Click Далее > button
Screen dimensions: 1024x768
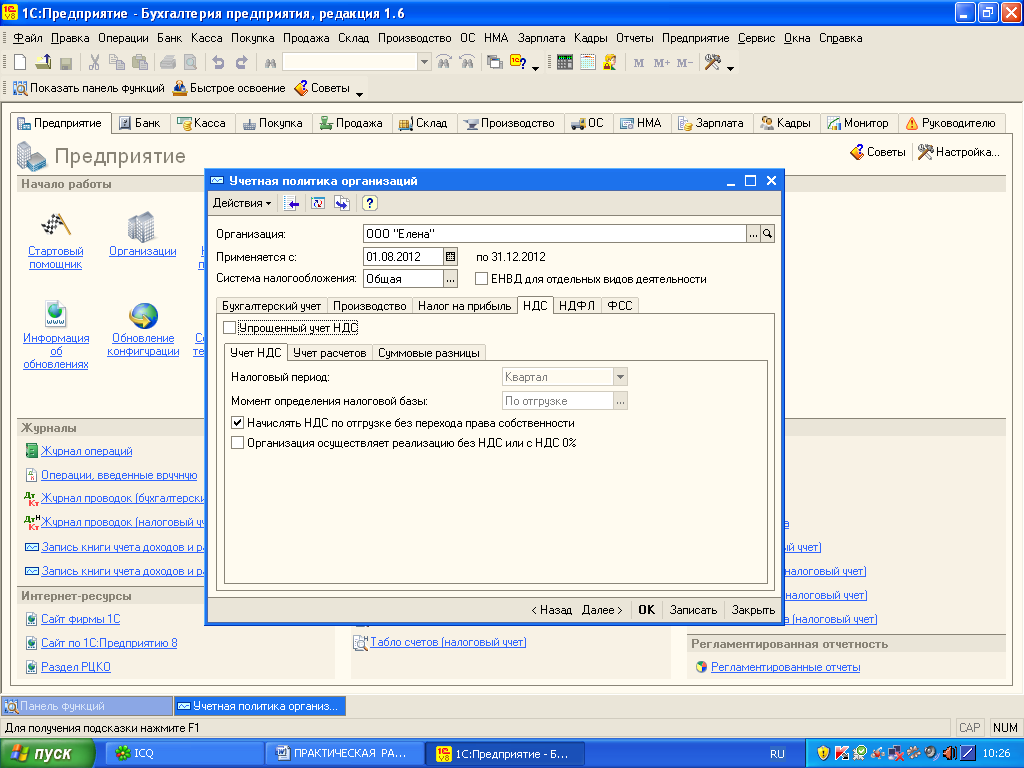click(x=602, y=610)
